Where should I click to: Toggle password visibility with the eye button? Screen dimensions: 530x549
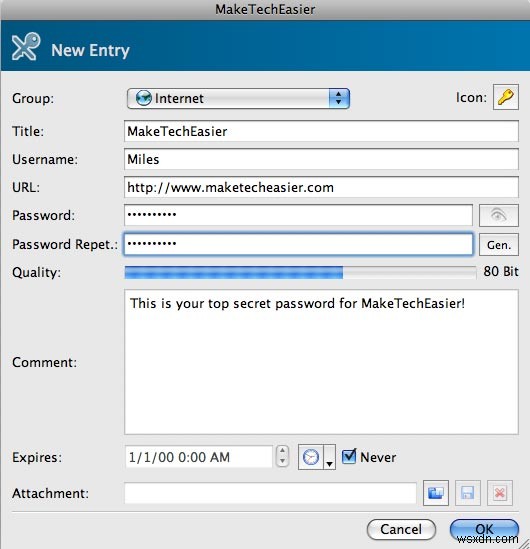click(x=498, y=215)
